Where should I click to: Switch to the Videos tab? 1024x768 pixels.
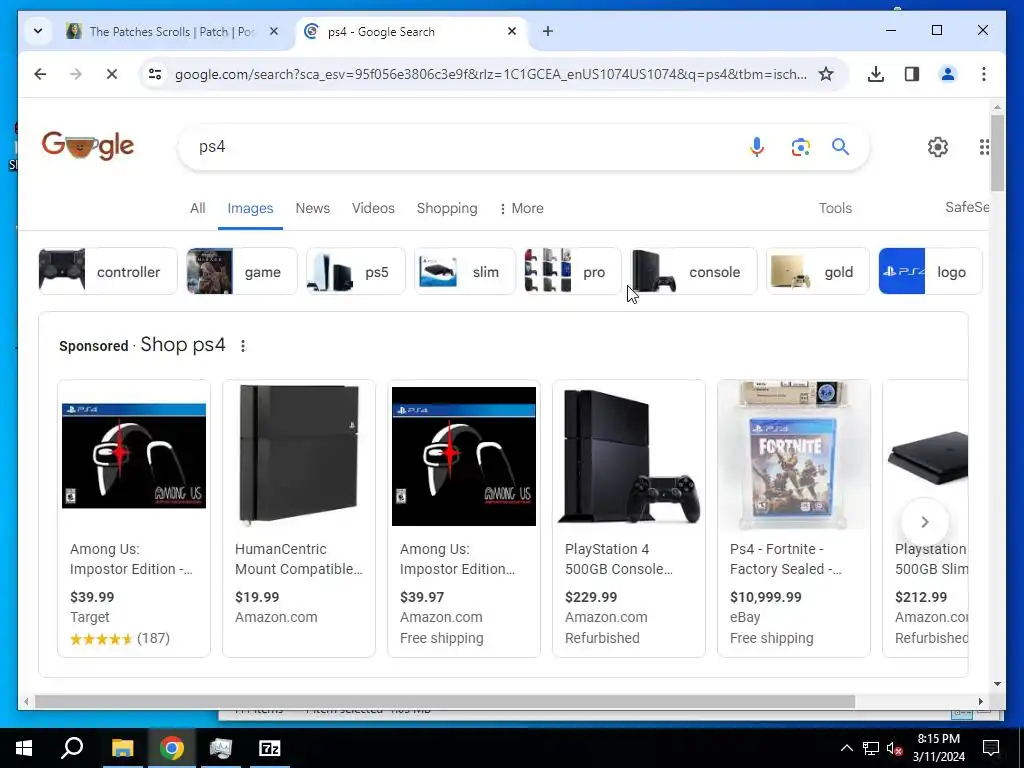(373, 208)
